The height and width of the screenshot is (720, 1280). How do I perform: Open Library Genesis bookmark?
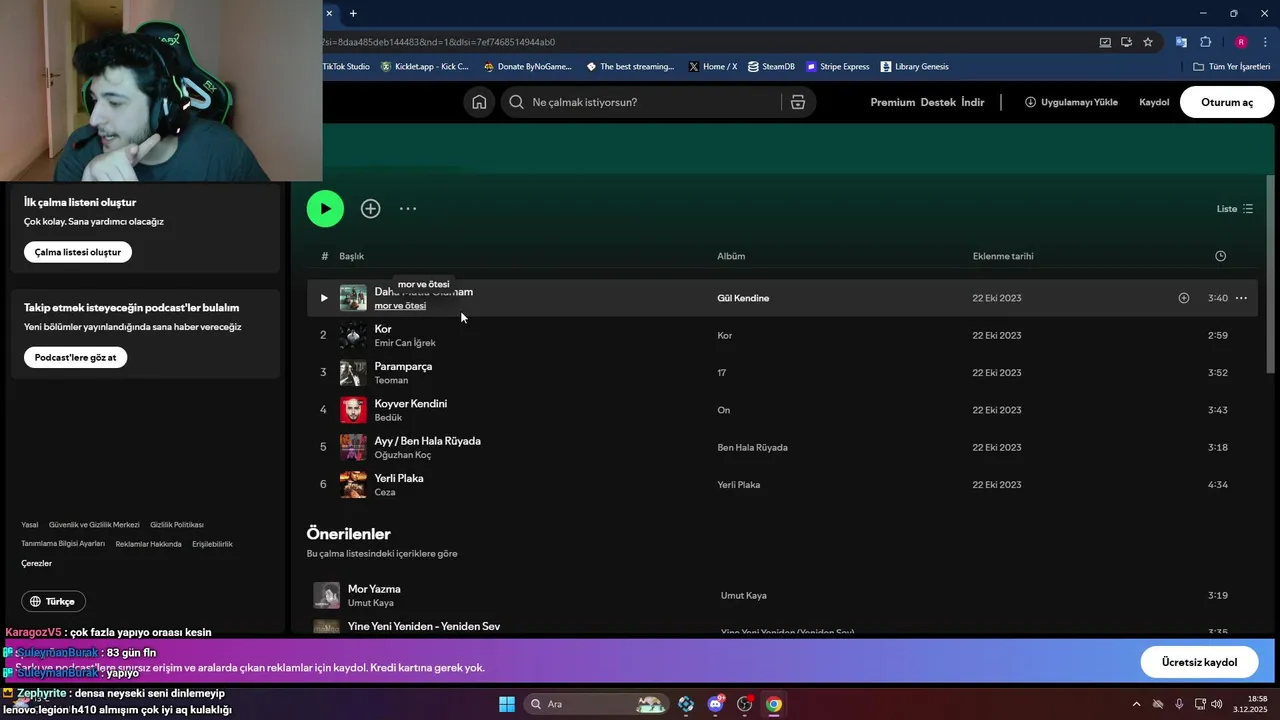click(x=914, y=67)
